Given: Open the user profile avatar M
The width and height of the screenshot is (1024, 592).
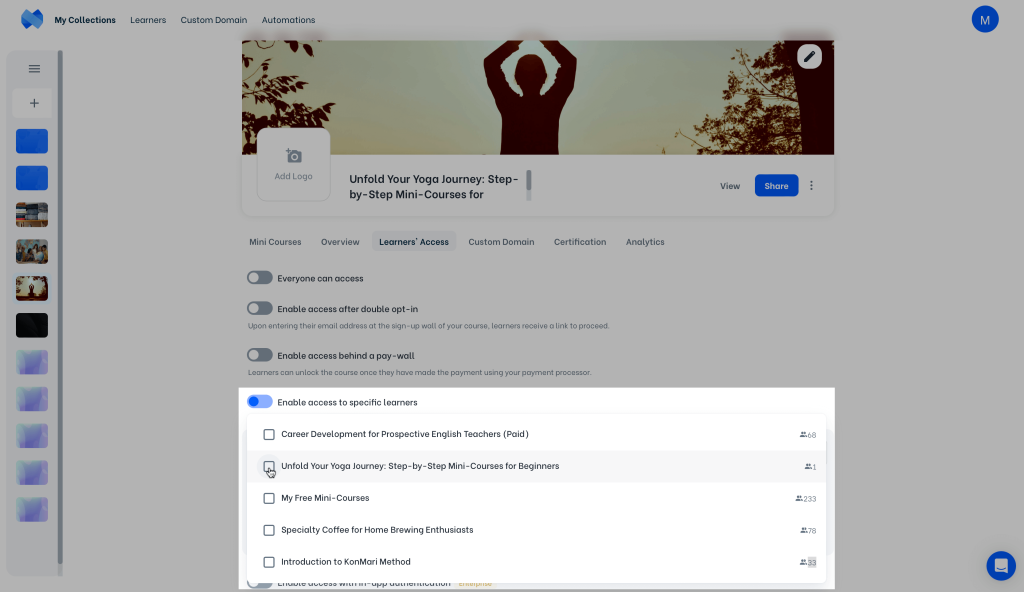Looking at the screenshot, I should click(984, 19).
